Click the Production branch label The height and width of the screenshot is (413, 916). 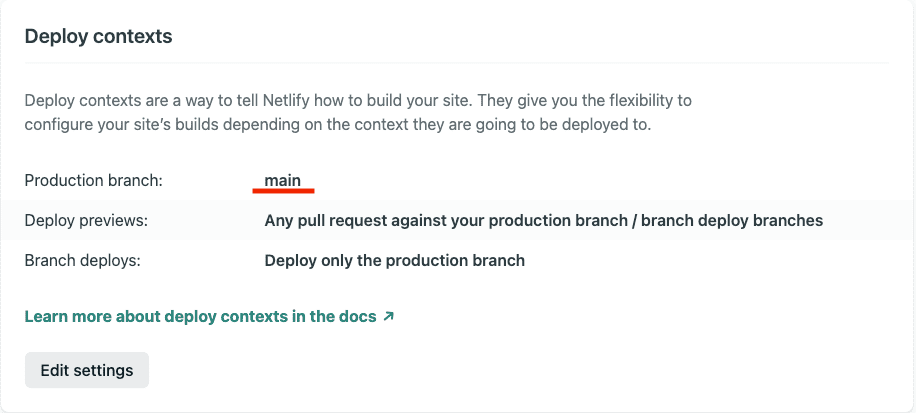[x=93, y=181]
